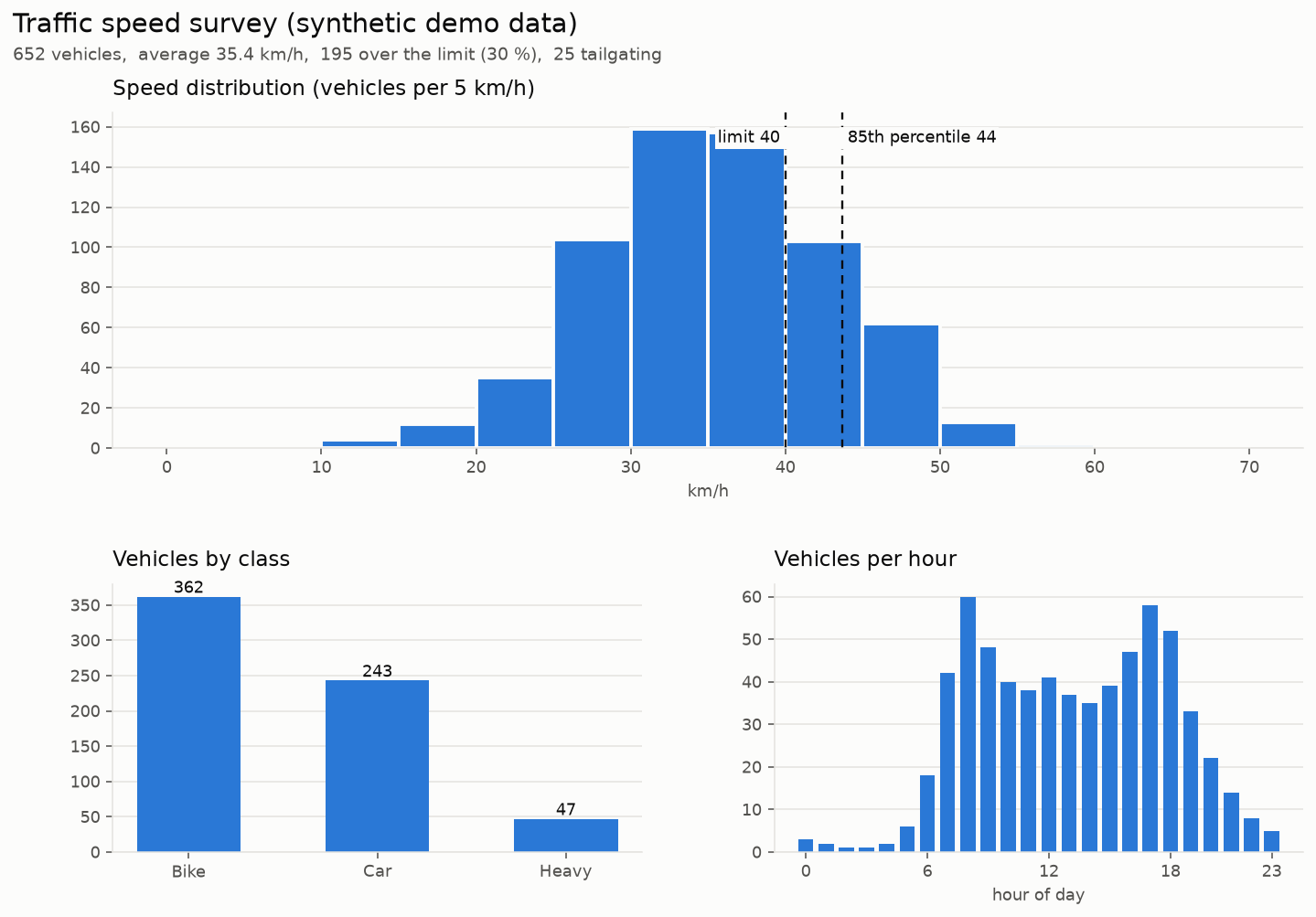Click the 'Vehicles per hour' heading
This screenshot has height=917, width=1316.
coord(865,560)
